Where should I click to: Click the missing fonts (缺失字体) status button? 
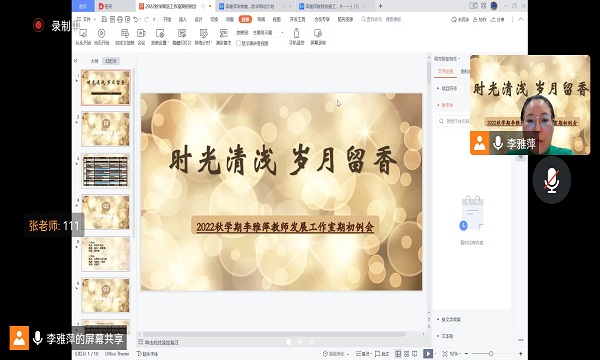[x=147, y=354]
